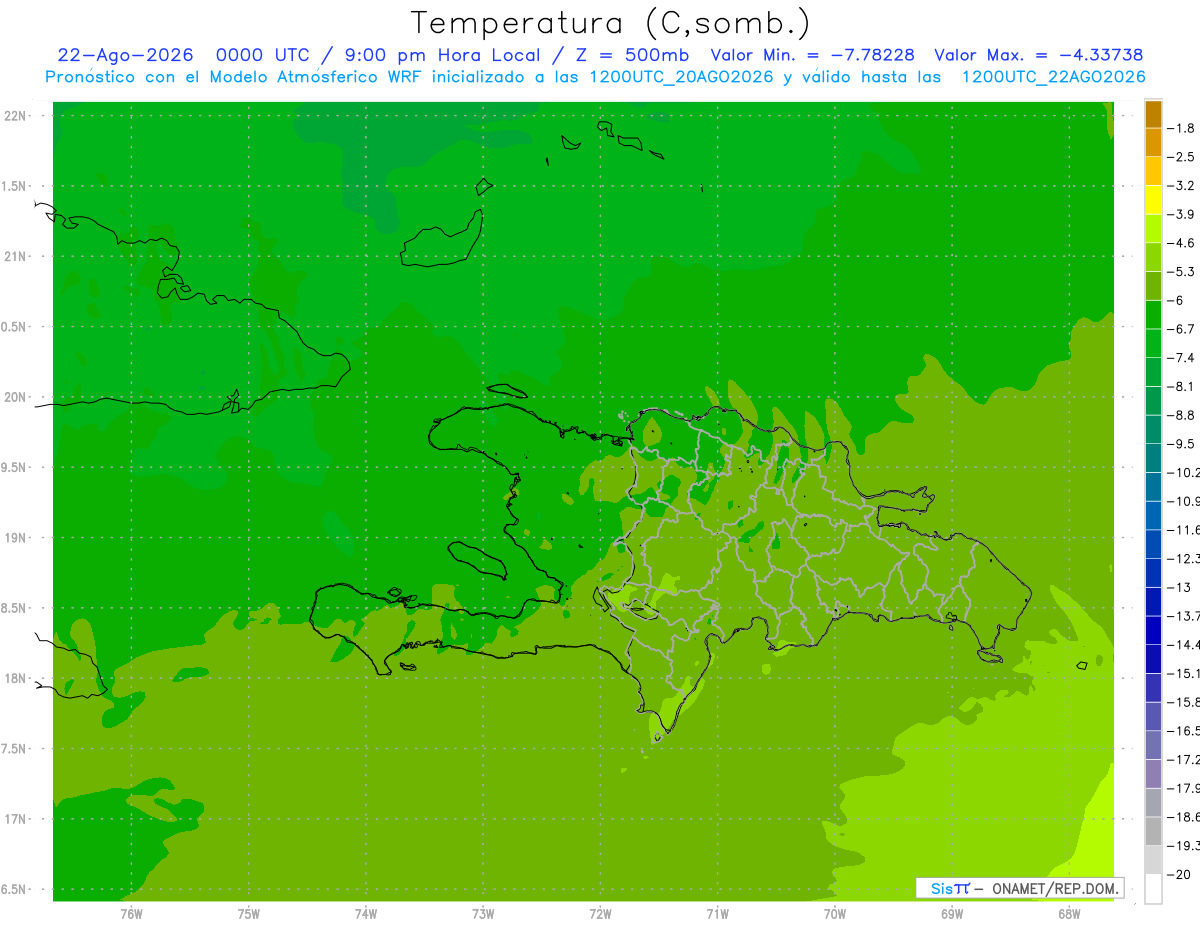
Task: Click the "ONAMET/REP.DOM." credit label
Action: (1054, 888)
